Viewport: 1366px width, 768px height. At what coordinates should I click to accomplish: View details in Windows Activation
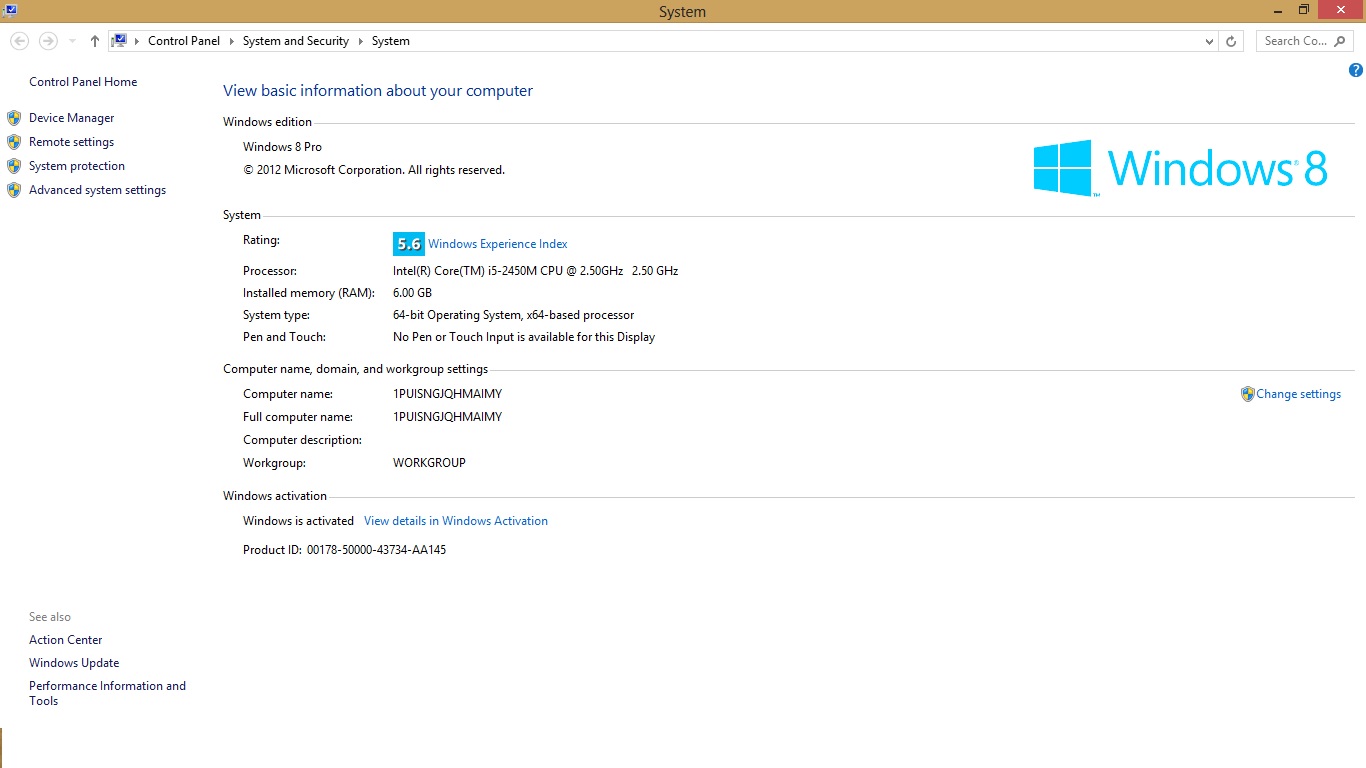456,521
